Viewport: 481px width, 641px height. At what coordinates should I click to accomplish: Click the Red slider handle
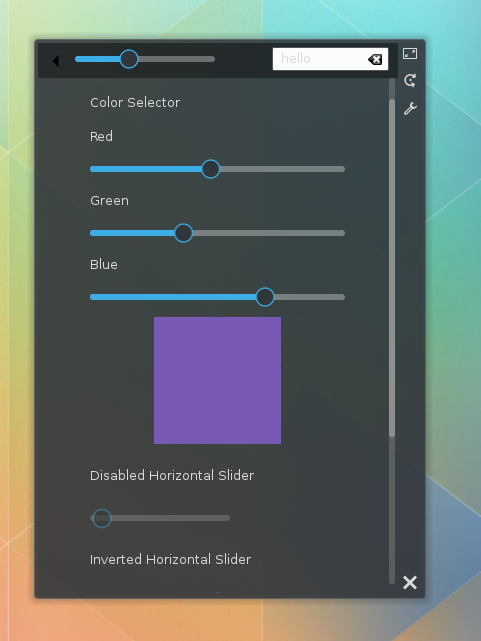coord(211,169)
